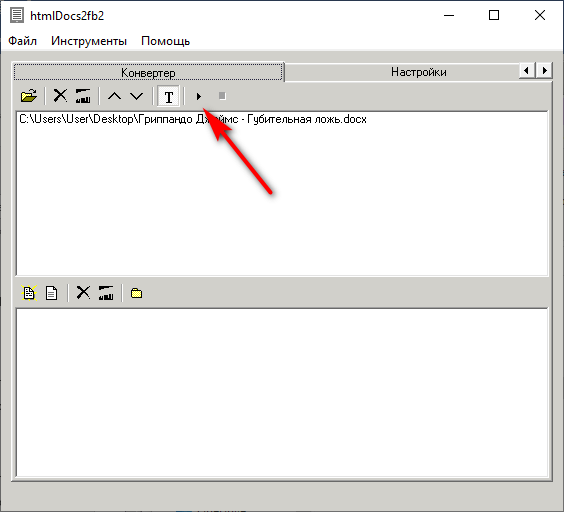Click the highlighted document icon in lower toolbar
This screenshot has height=512, width=564.
pos(29,293)
